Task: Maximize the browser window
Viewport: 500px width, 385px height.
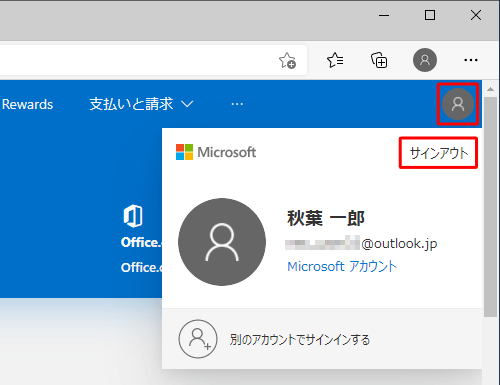Action: pyautogui.click(x=430, y=15)
